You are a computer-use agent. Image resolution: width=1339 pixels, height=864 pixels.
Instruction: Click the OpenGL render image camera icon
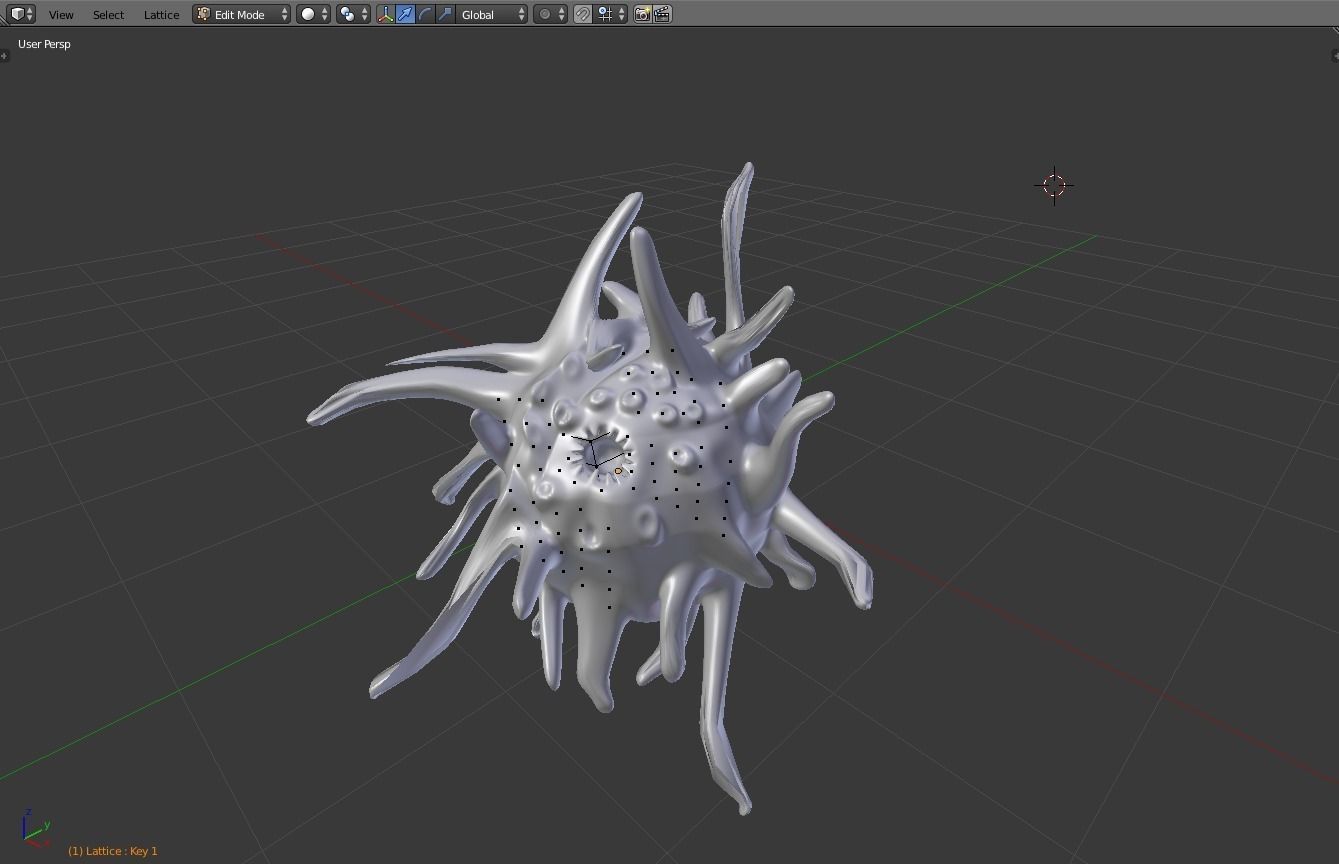[643, 14]
